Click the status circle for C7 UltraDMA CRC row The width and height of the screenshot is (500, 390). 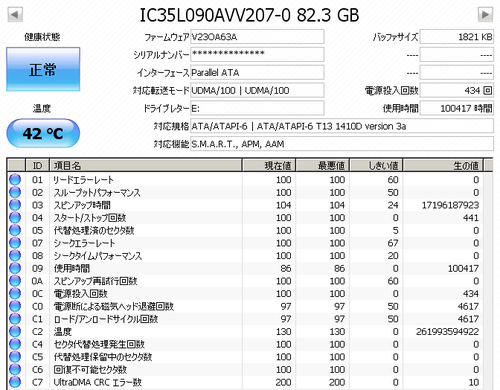tap(15, 382)
